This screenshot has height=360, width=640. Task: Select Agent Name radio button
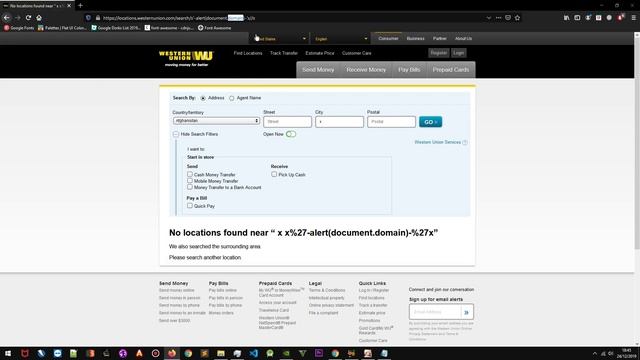231,98
